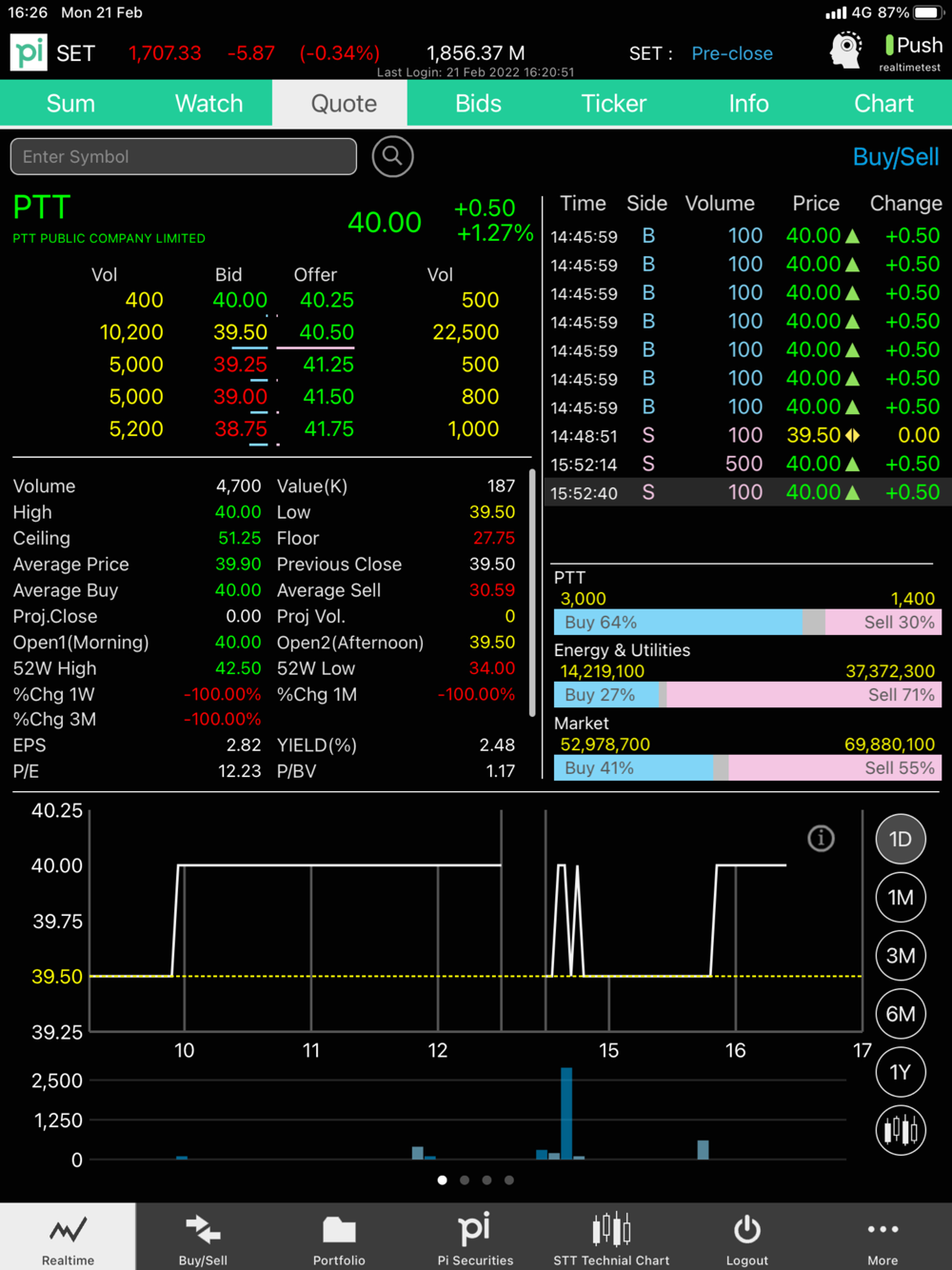Switch chart to candlestick view

click(901, 1130)
